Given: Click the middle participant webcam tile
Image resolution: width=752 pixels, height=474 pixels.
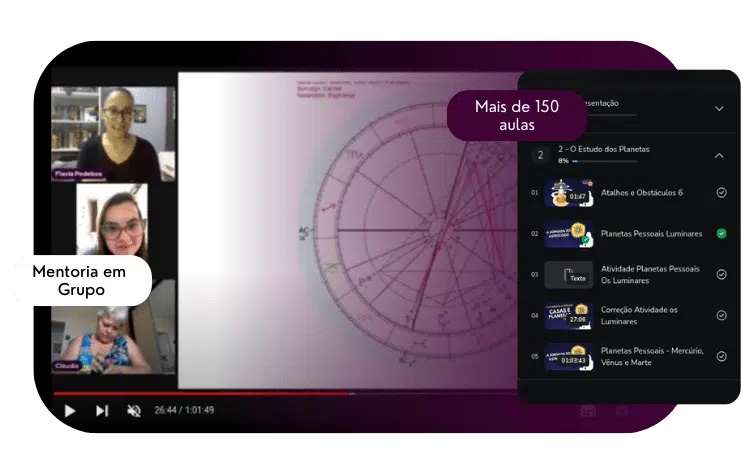Looking at the screenshot, I should [112, 219].
